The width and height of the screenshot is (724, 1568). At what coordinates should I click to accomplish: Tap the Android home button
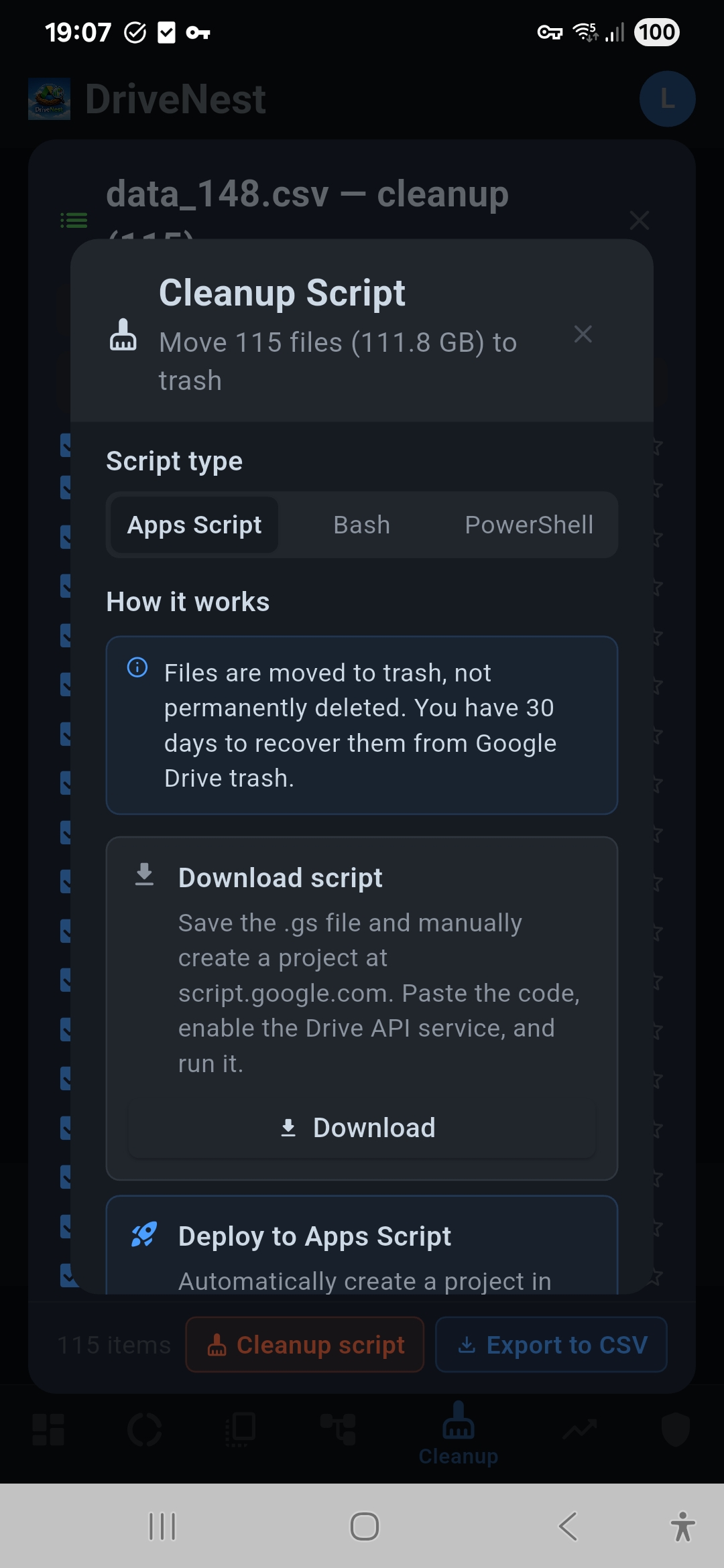point(365,1526)
